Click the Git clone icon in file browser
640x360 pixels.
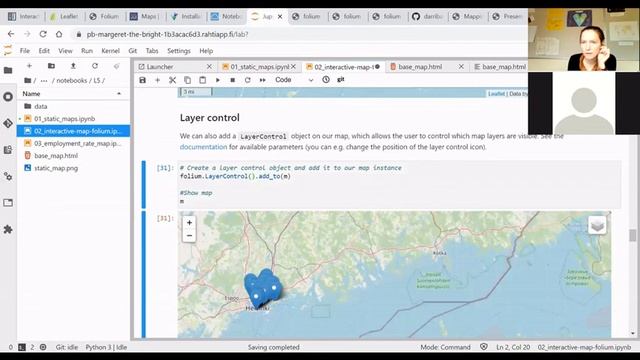click(x=117, y=66)
